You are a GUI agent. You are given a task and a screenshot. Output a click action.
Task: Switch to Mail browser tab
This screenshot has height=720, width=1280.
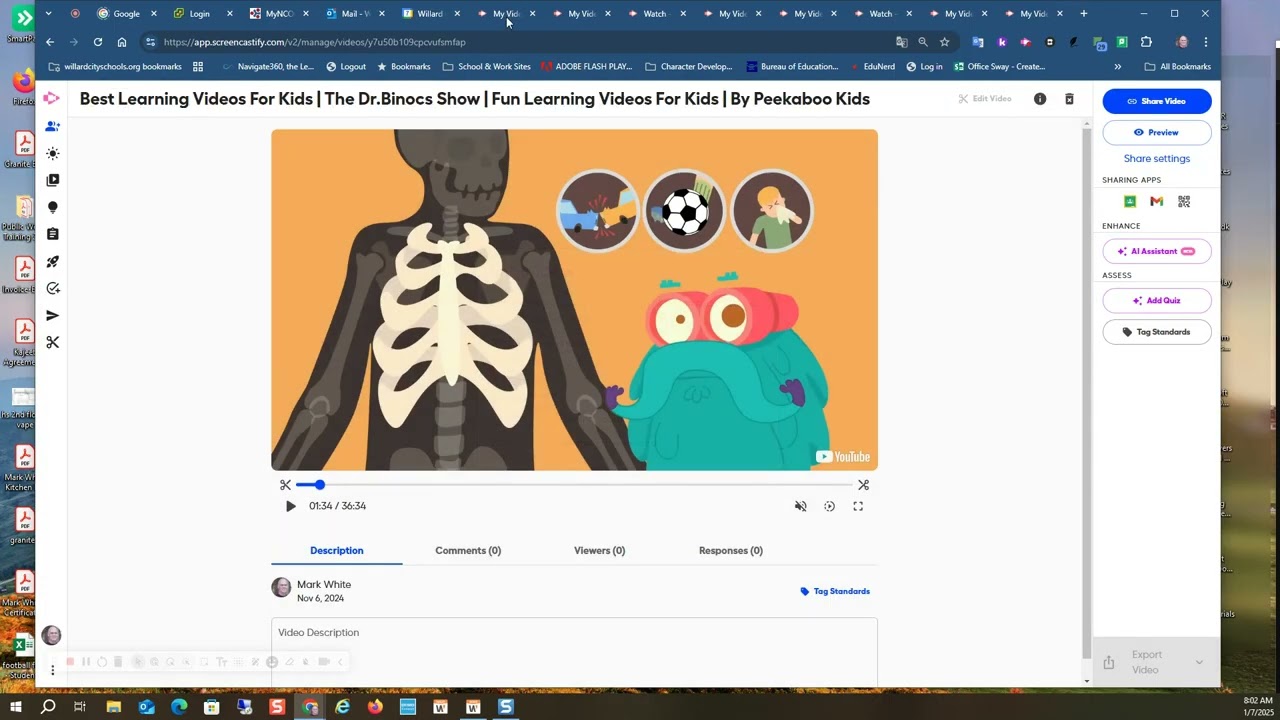pyautogui.click(x=355, y=14)
